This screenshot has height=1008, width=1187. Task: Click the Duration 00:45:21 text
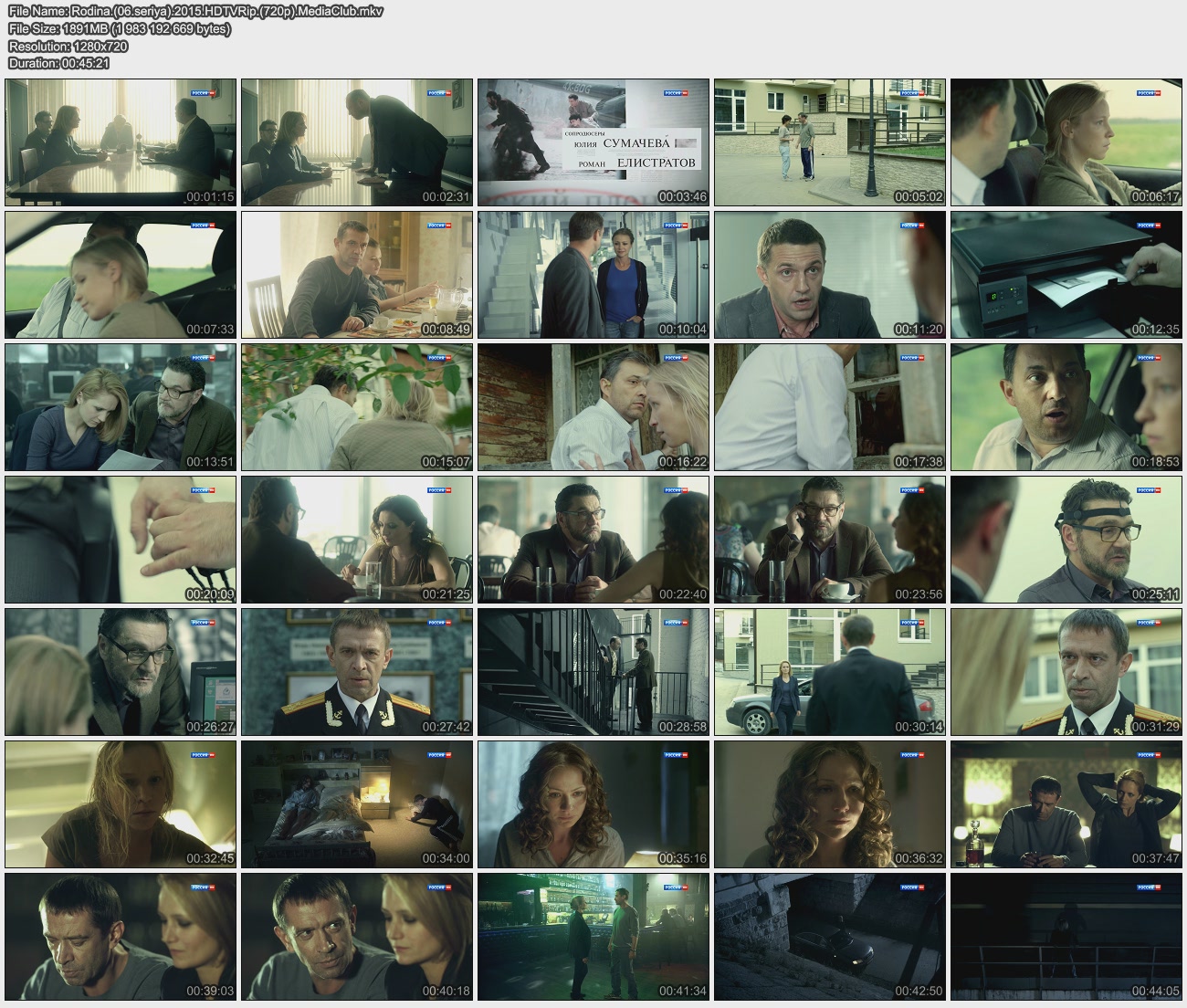coord(58,63)
